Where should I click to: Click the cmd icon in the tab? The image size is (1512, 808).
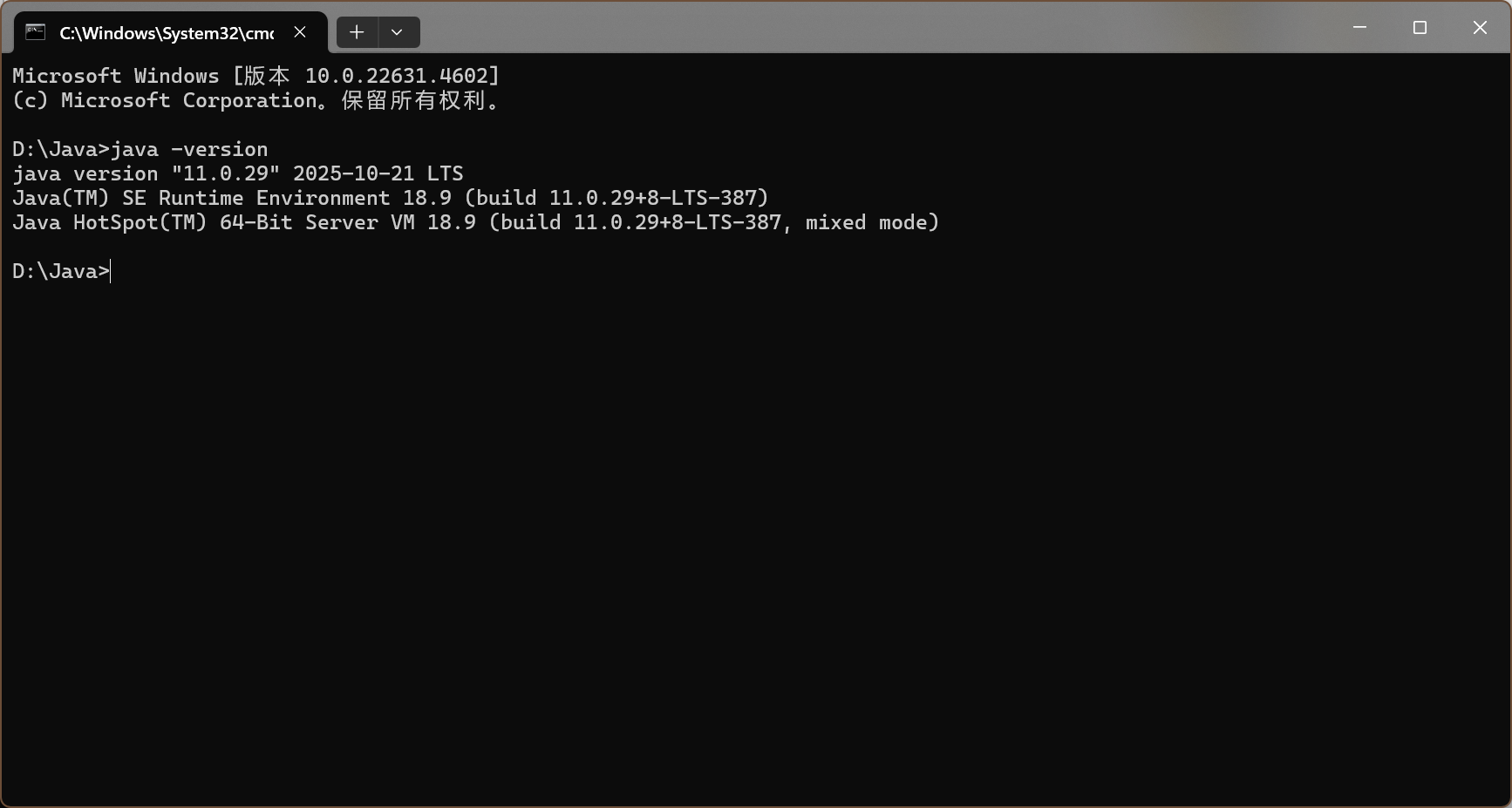point(35,32)
